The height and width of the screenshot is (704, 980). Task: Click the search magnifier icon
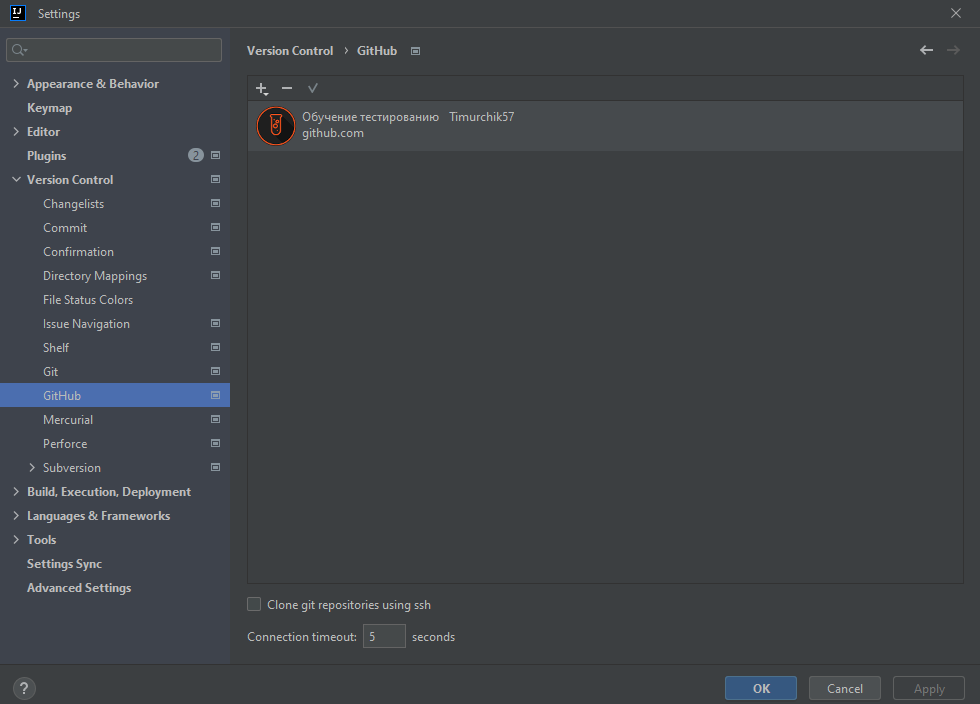point(19,50)
